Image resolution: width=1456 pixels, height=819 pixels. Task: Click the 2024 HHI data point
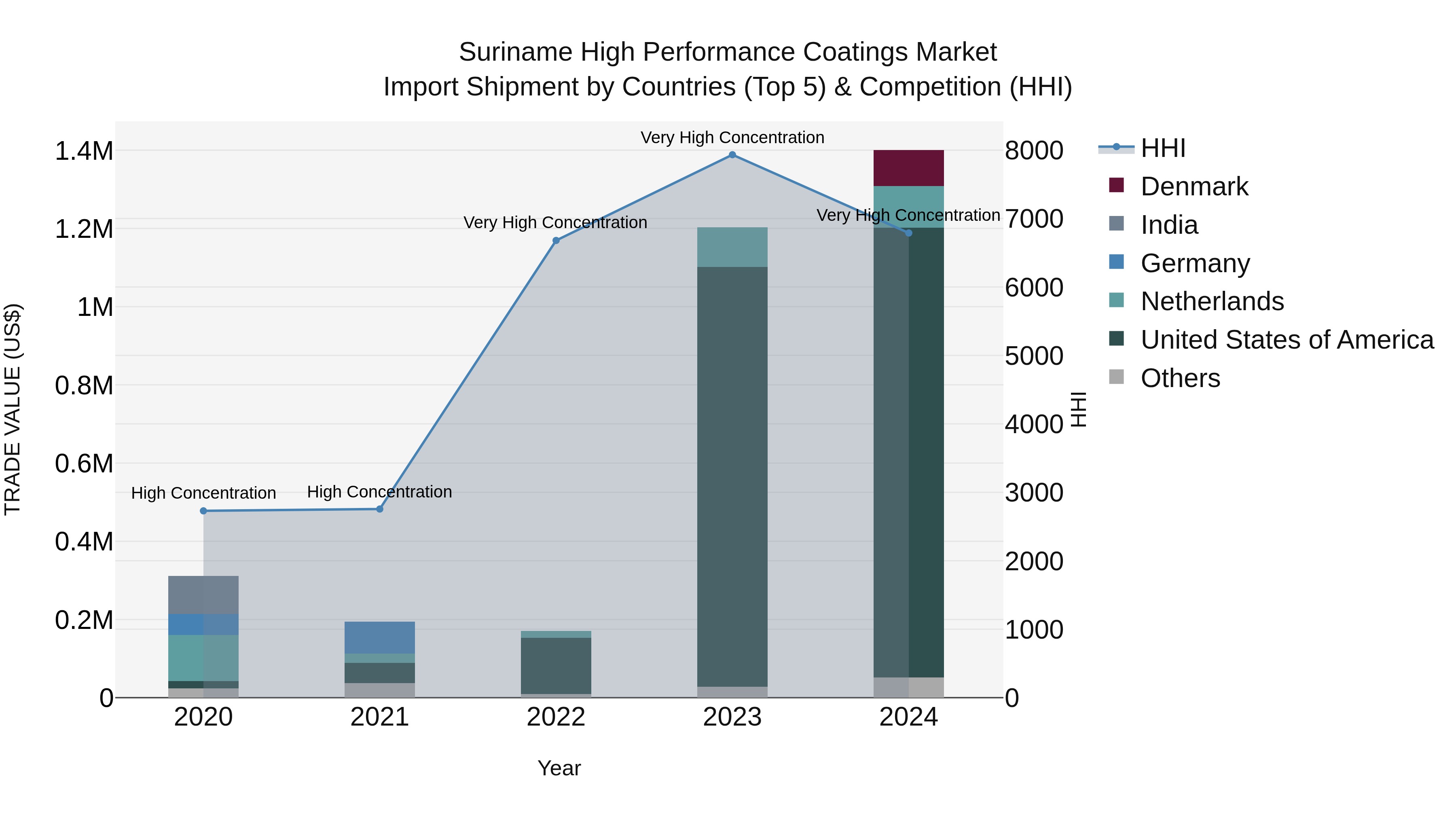(909, 233)
